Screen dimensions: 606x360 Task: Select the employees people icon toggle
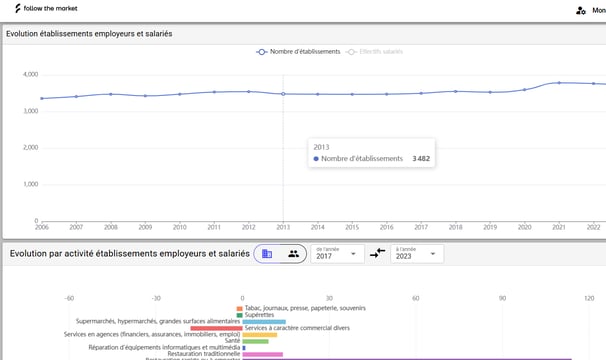(x=293, y=254)
